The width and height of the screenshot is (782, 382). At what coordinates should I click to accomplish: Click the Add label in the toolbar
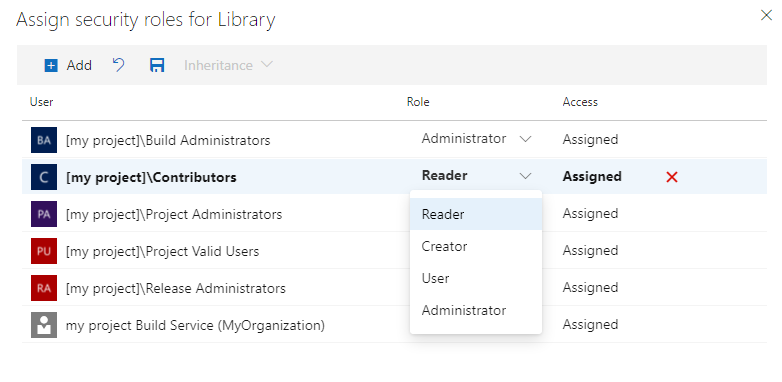79,65
